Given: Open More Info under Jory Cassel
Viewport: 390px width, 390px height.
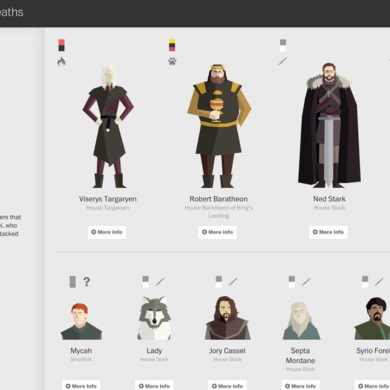Looking at the screenshot, I should point(227,386).
